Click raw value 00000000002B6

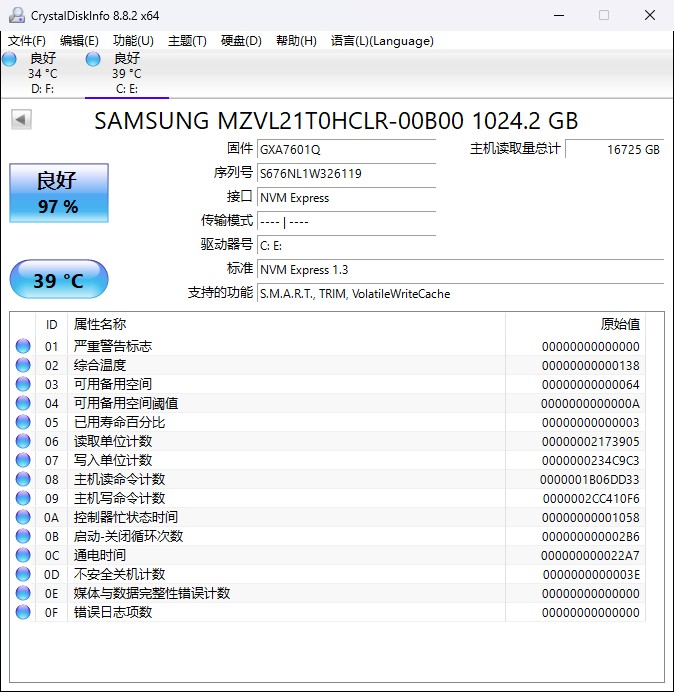tap(591, 536)
